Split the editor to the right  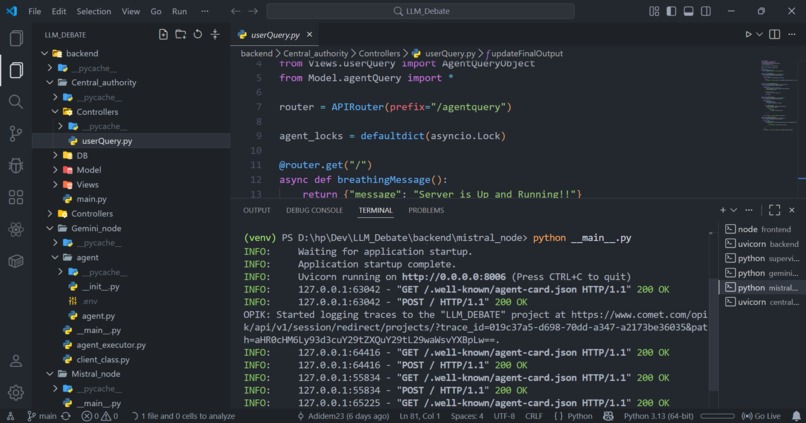click(x=775, y=34)
